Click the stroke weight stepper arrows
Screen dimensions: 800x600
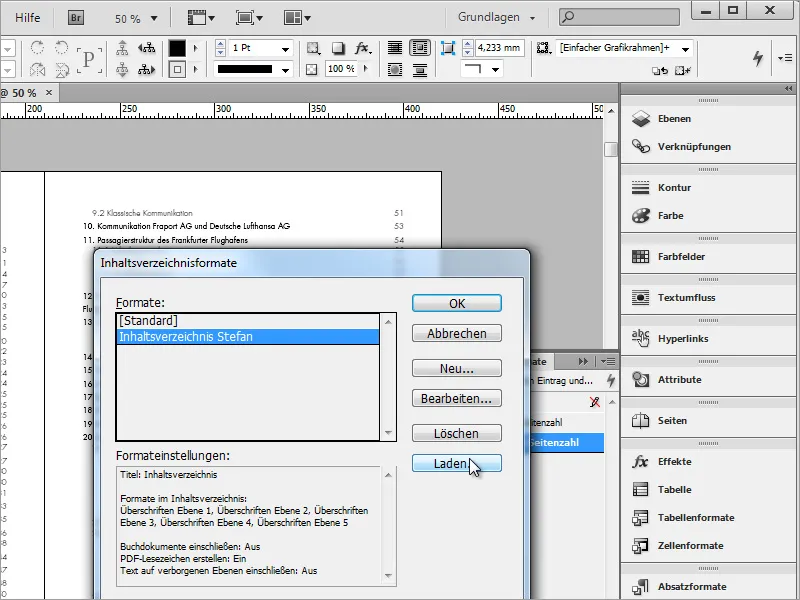coord(220,48)
